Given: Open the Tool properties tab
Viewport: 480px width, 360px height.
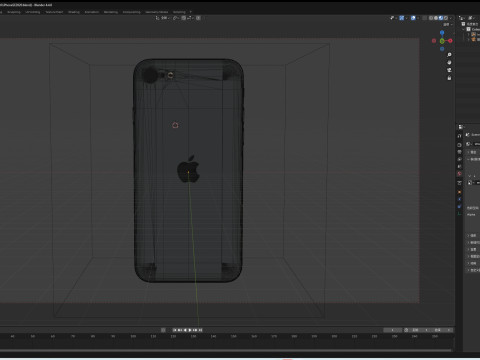Looking at the screenshot, I should [x=459, y=136].
